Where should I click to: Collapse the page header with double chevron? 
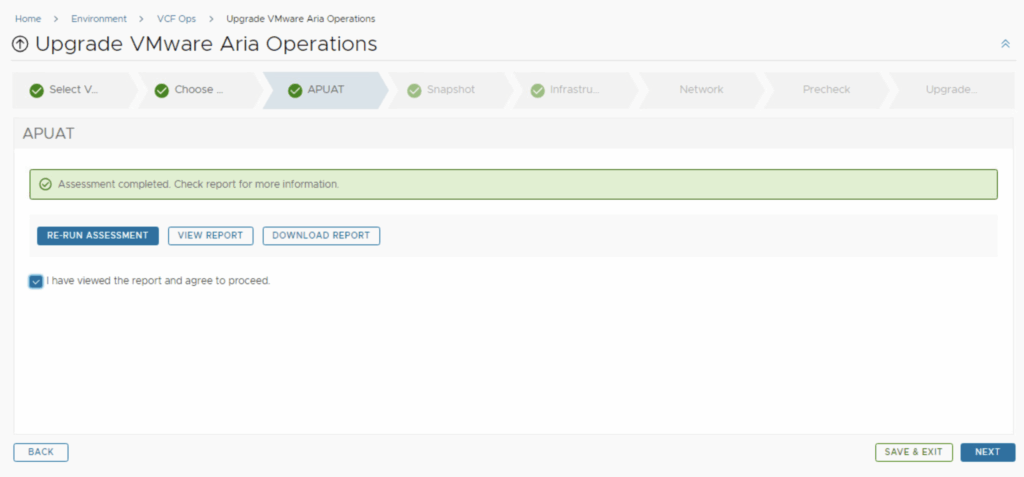click(1005, 44)
